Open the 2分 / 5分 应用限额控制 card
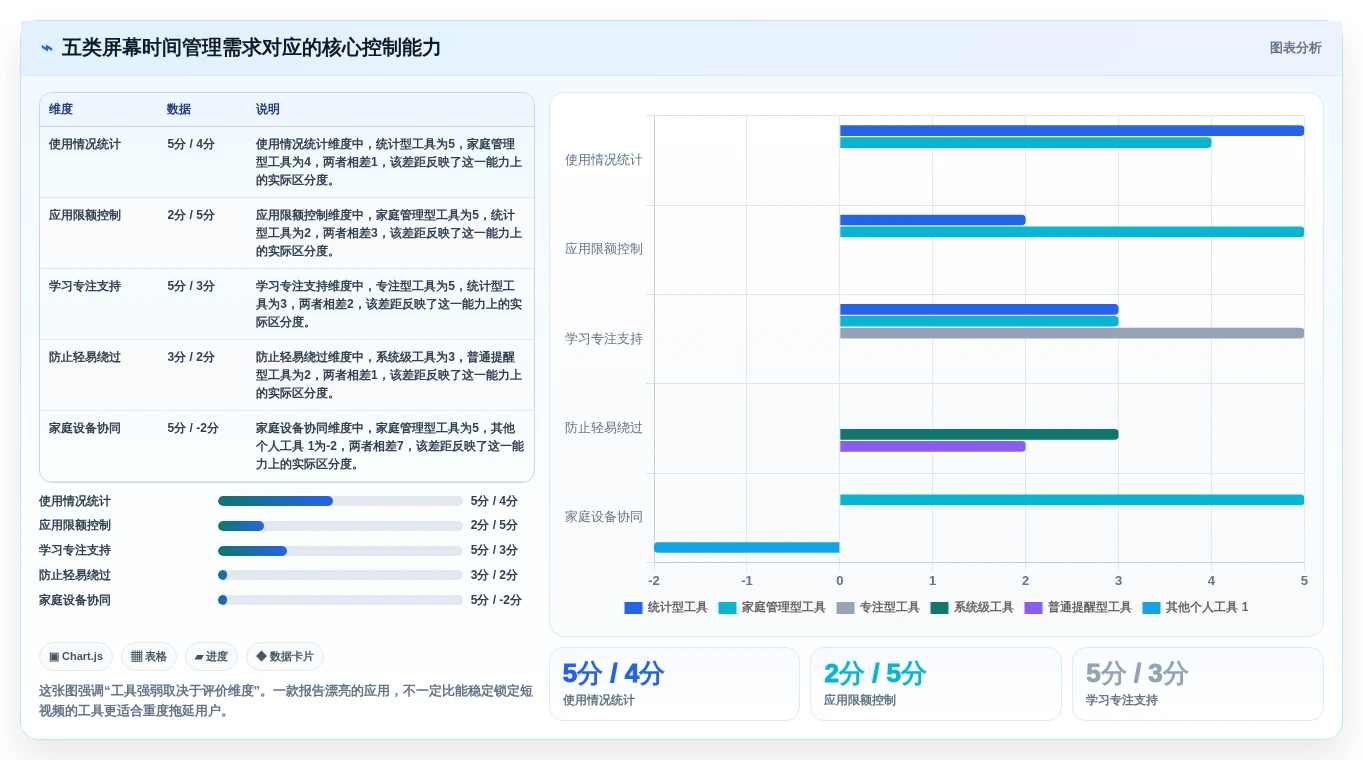The image size is (1363, 760). (x=936, y=684)
